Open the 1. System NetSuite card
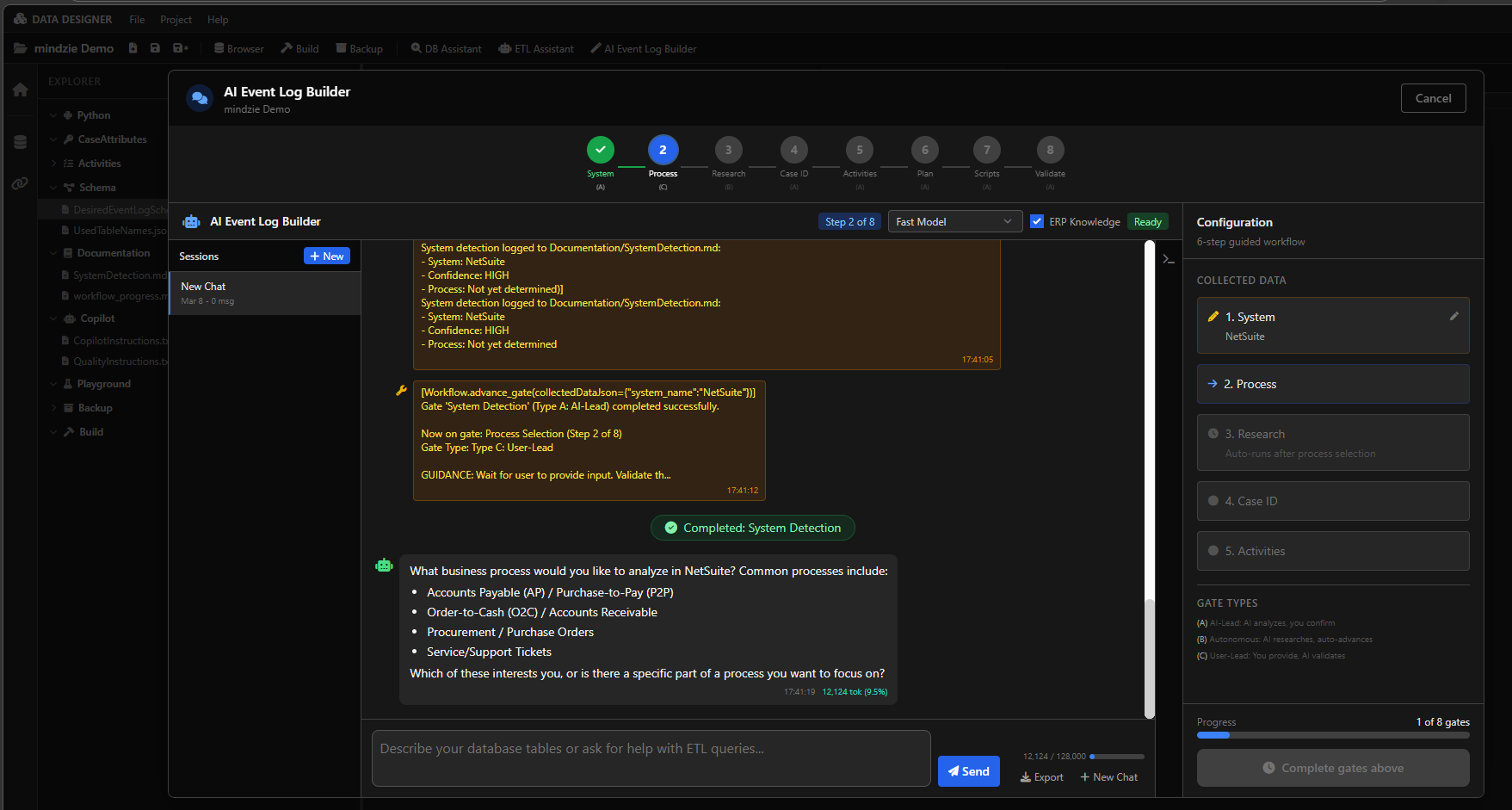The width and height of the screenshot is (1512, 810). coord(1332,325)
